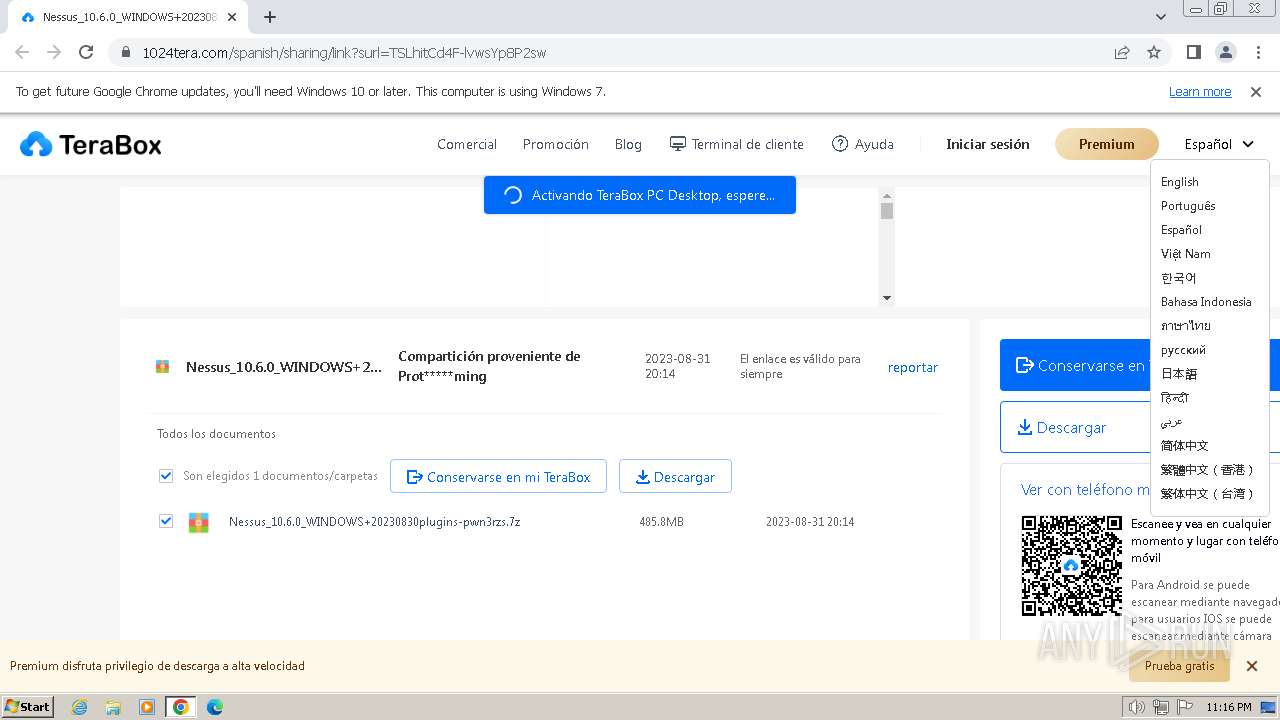Select Việt Nam language

1186,254
